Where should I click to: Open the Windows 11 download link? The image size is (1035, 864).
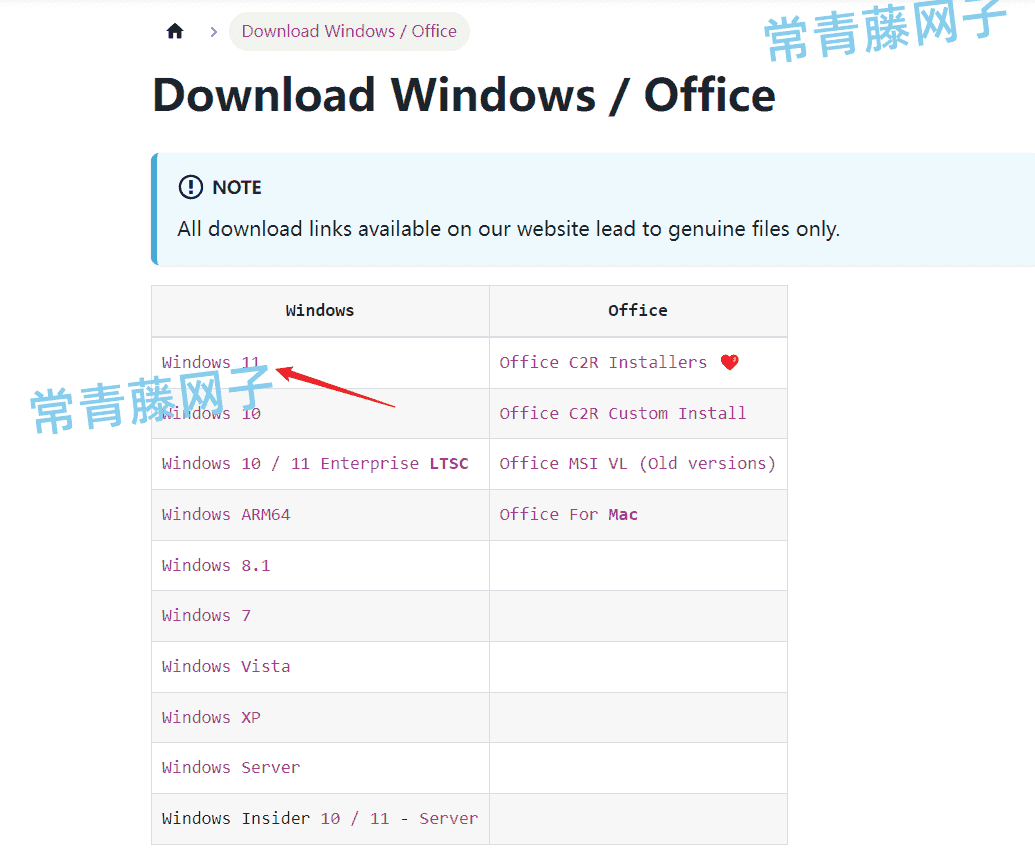[x=211, y=362]
